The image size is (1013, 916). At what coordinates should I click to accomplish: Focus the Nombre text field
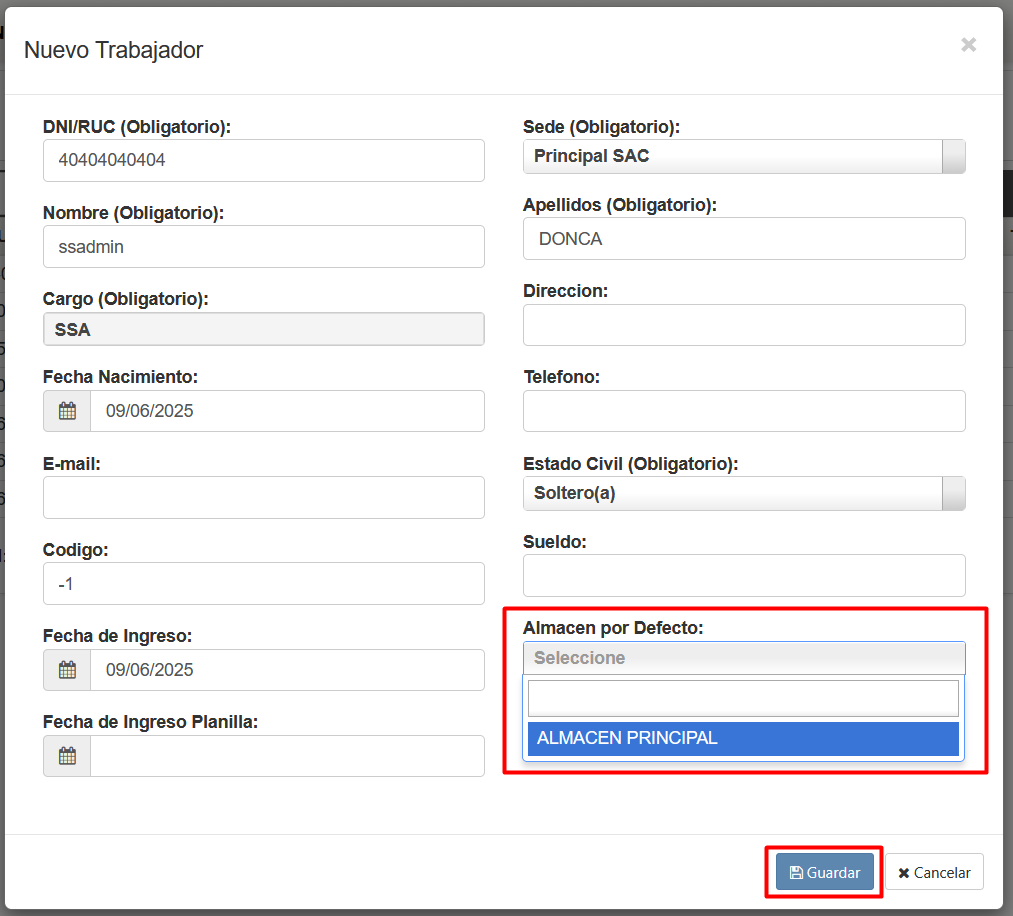[x=264, y=247]
